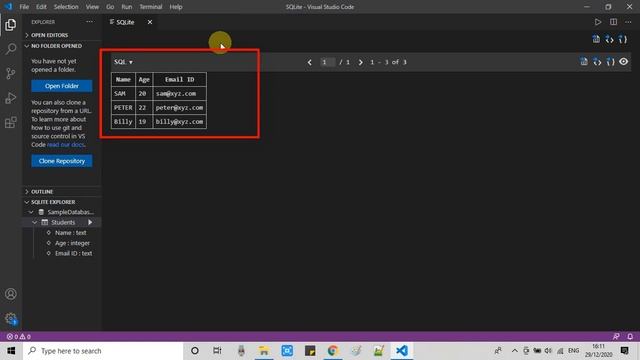640x360 pixels.
Task: Export all results as CSV in top toolbar
Action: [596, 39]
